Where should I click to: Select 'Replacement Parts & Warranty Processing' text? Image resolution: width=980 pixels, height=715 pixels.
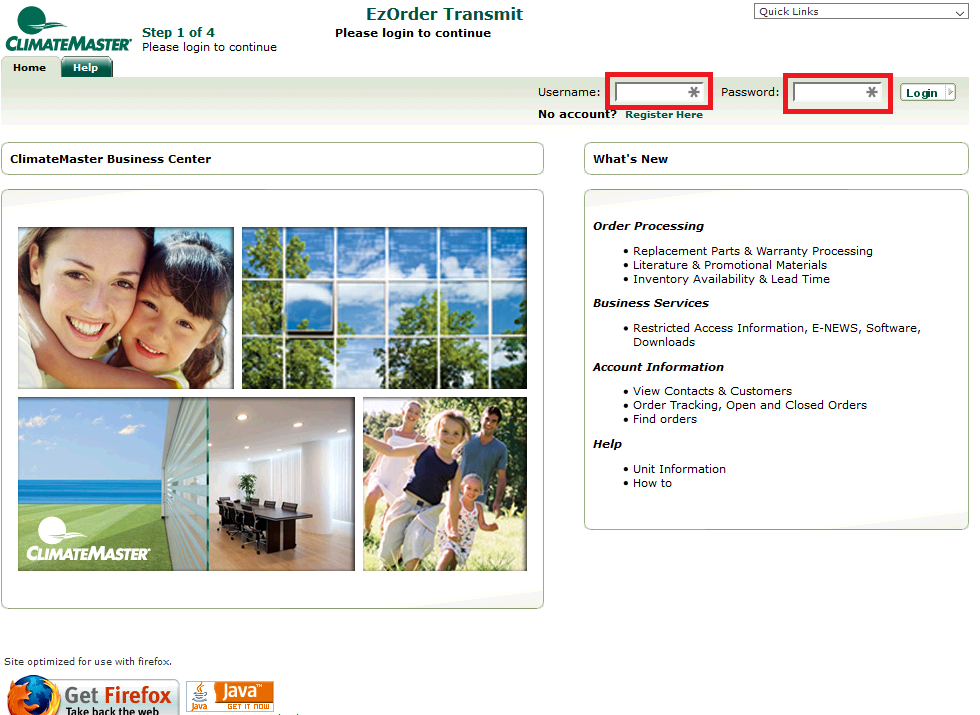(x=752, y=251)
